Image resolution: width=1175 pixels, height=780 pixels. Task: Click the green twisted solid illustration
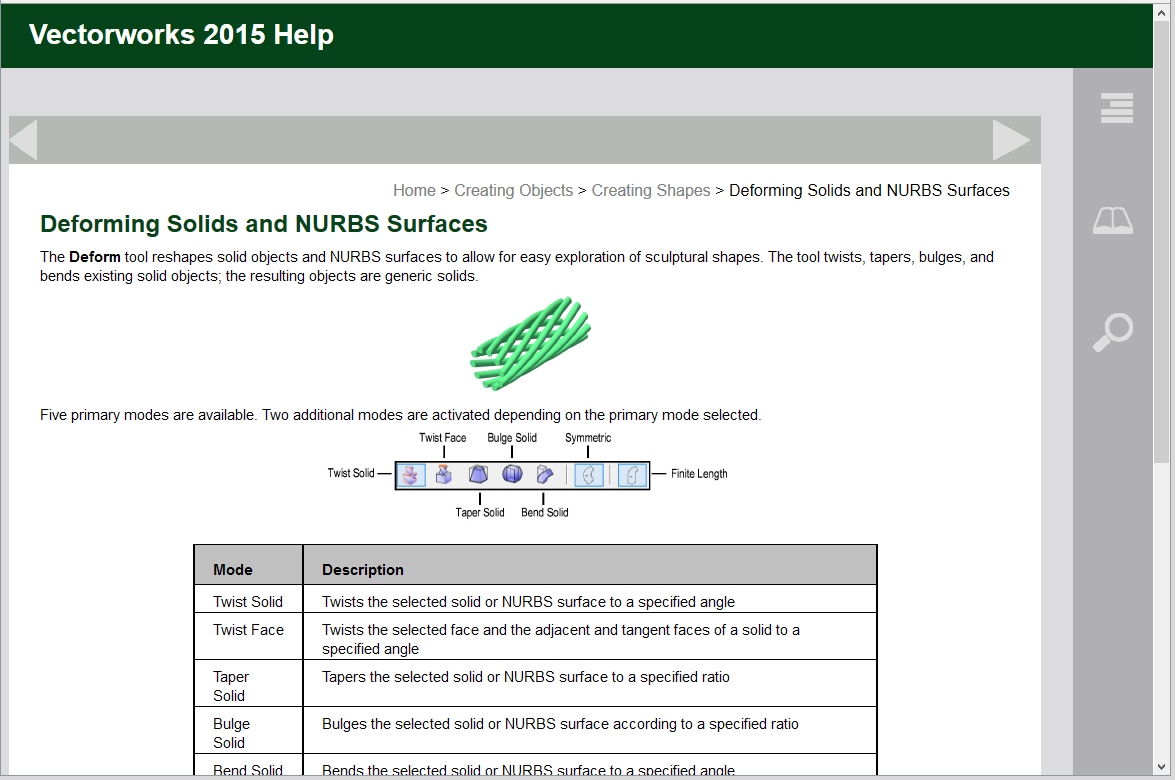[x=531, y=343]
